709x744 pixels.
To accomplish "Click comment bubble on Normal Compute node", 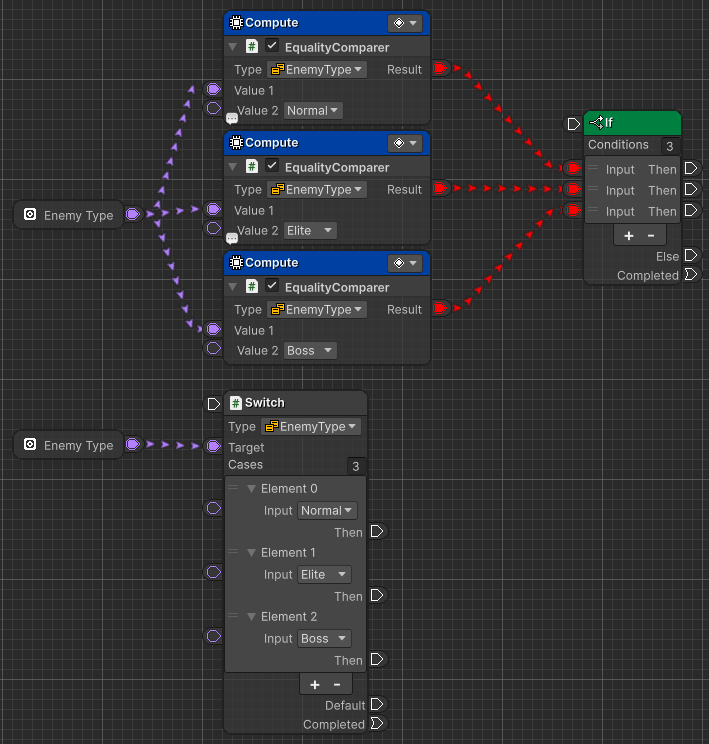I will click(x=232, y=118).
